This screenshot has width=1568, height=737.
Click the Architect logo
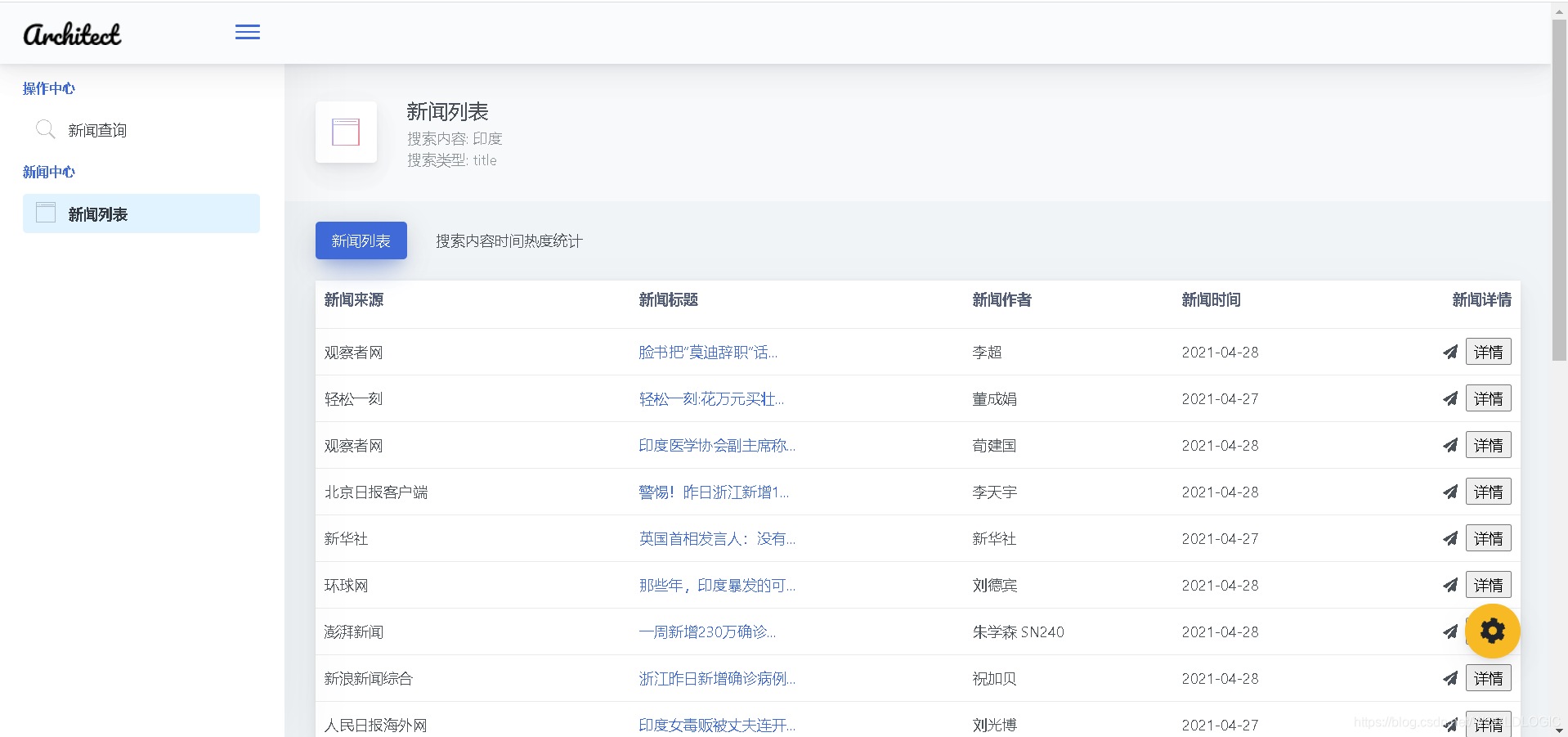(x=72, y=34)
